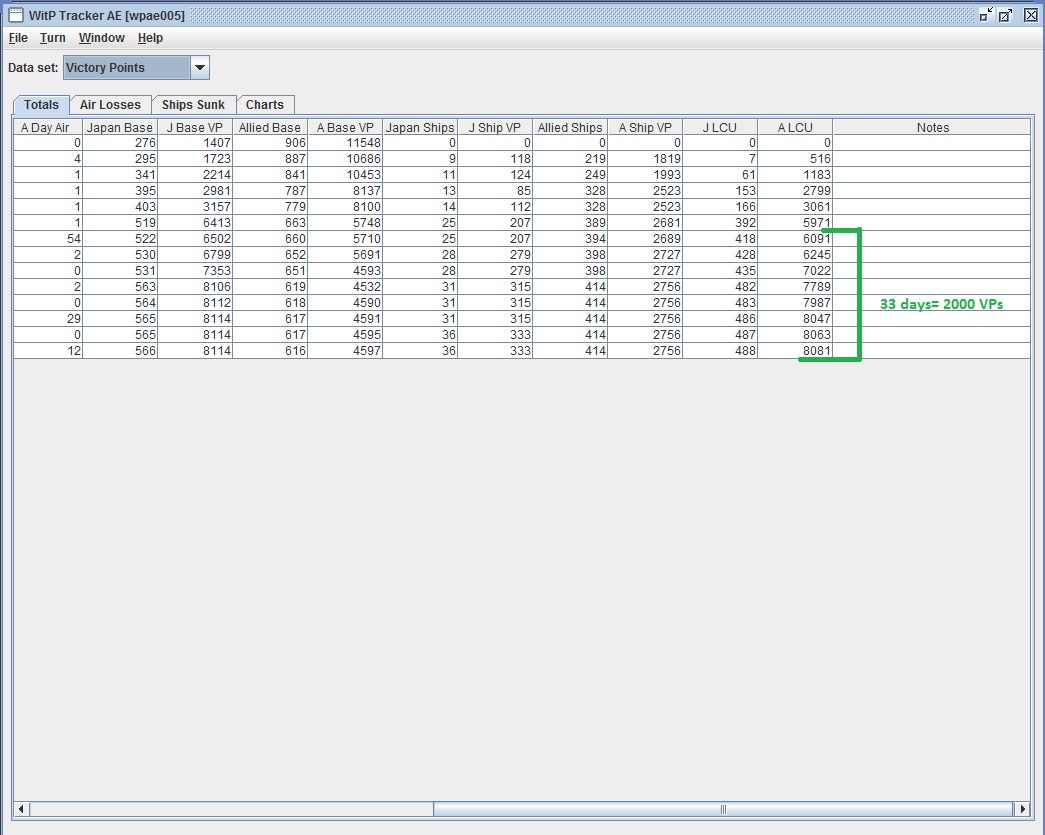Image resolution: width=1045 pixels, height=835 pixels.
Task: Select the J Base VP cell 6413
Action: (195, 223)
